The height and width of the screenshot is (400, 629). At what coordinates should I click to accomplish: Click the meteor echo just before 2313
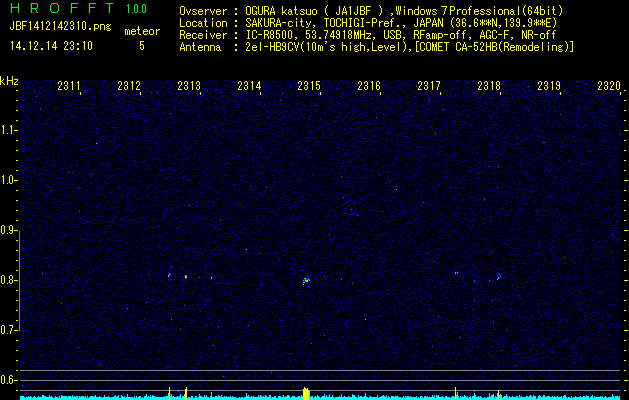186,276
